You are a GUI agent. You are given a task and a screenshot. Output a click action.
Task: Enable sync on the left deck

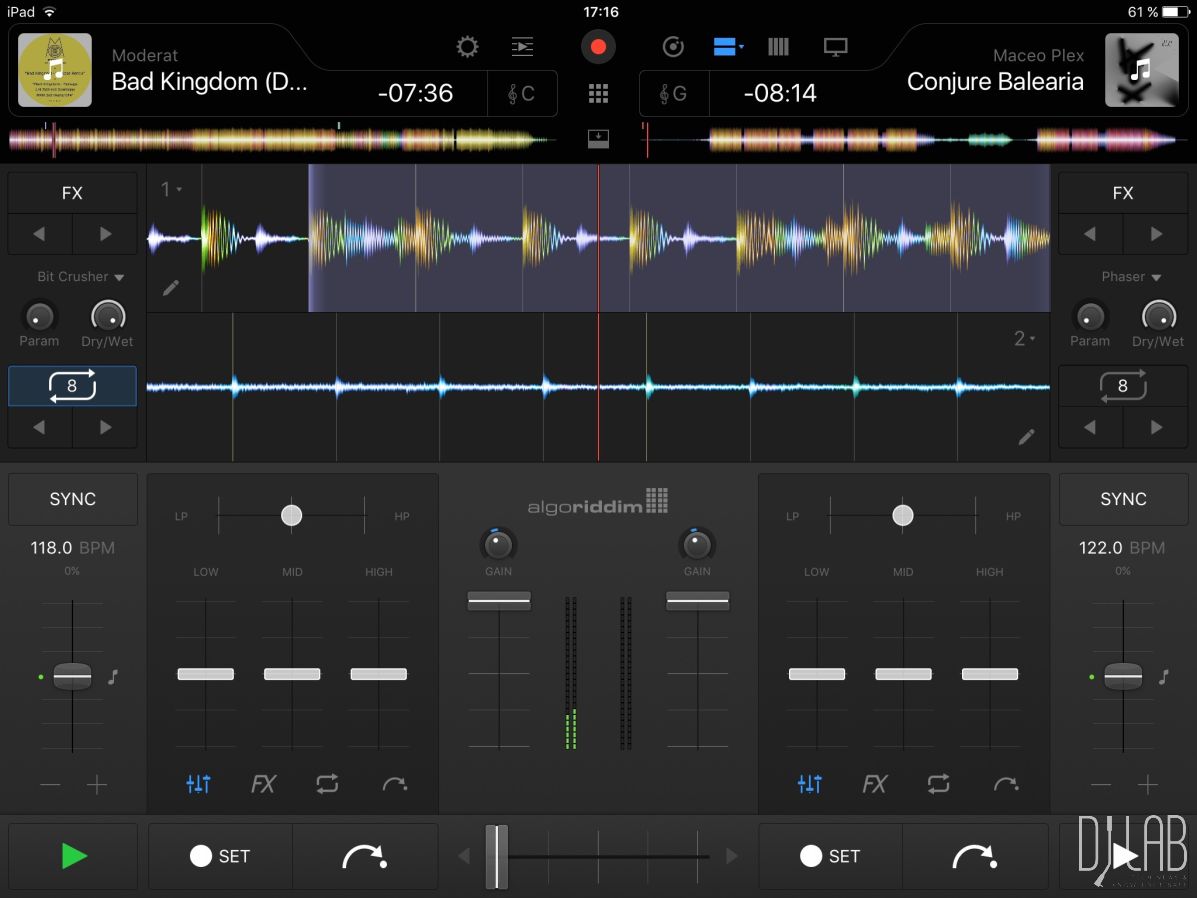tap(71, 499)
